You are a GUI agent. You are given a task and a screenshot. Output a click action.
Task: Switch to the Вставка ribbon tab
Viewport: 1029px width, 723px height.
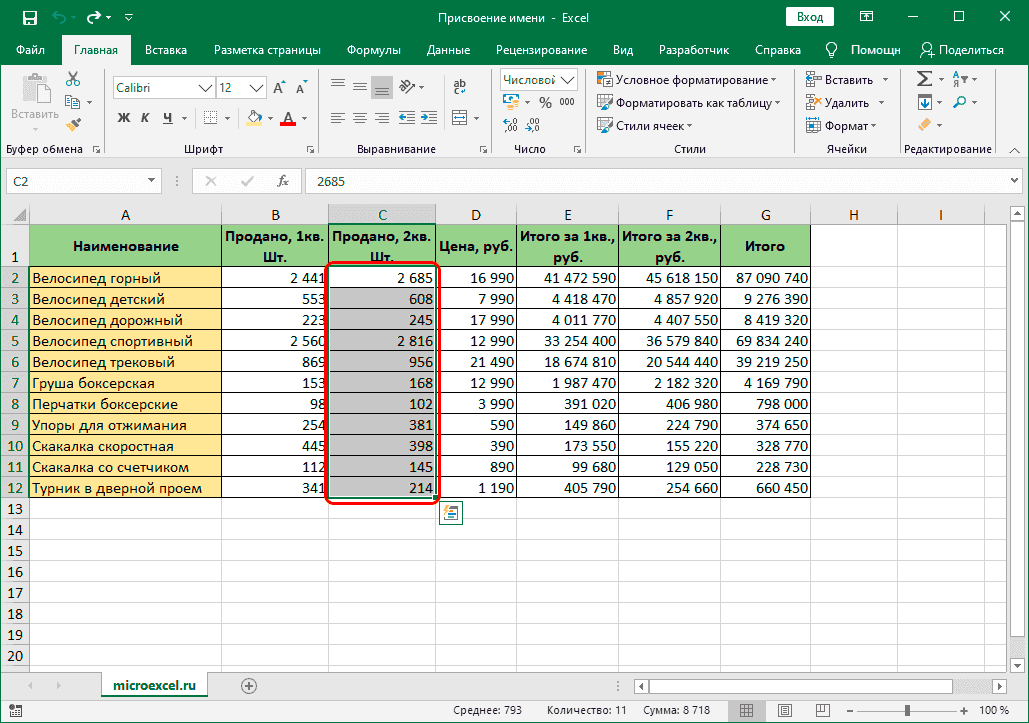coord(166,50)
